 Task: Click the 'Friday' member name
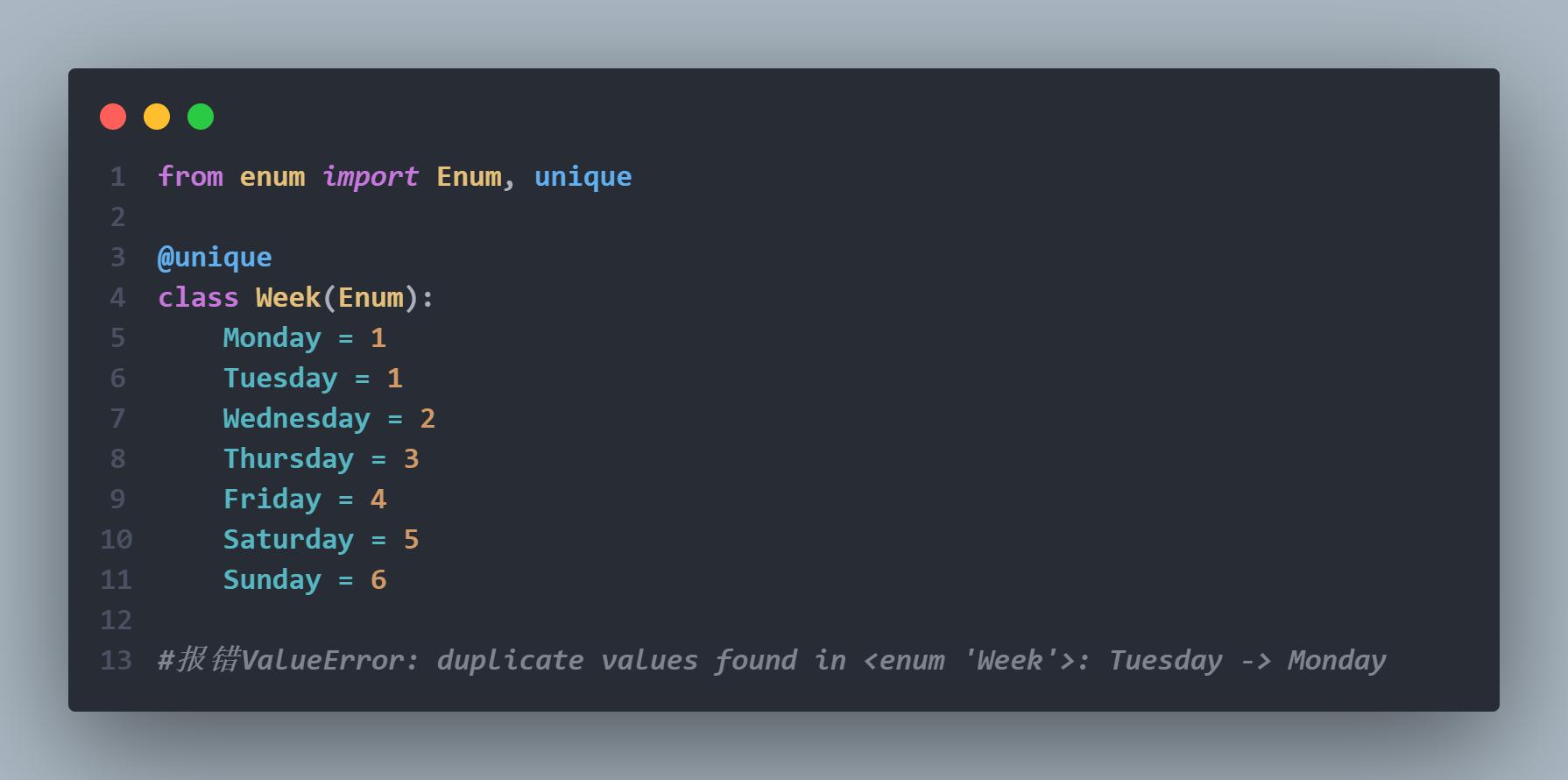(272, 500)
